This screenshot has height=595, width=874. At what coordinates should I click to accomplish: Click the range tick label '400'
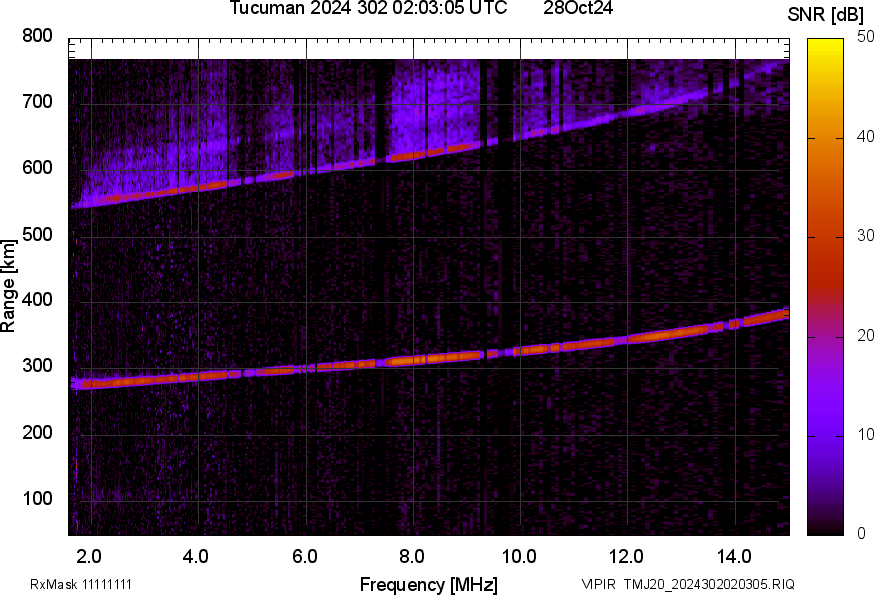[x=37, y=300]
